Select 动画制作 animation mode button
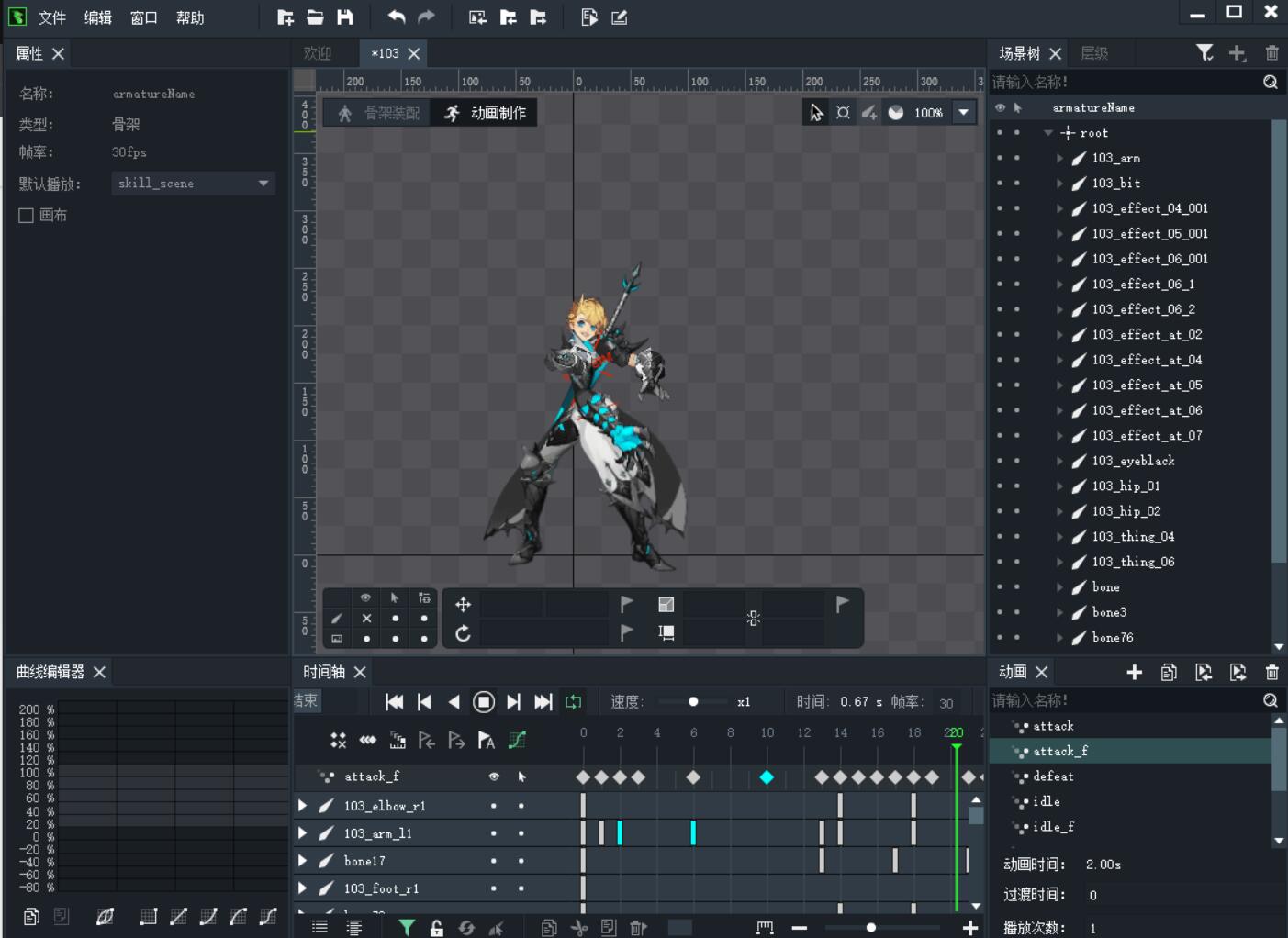This screenshot has height=938, width=1288. tap(486, 113)
